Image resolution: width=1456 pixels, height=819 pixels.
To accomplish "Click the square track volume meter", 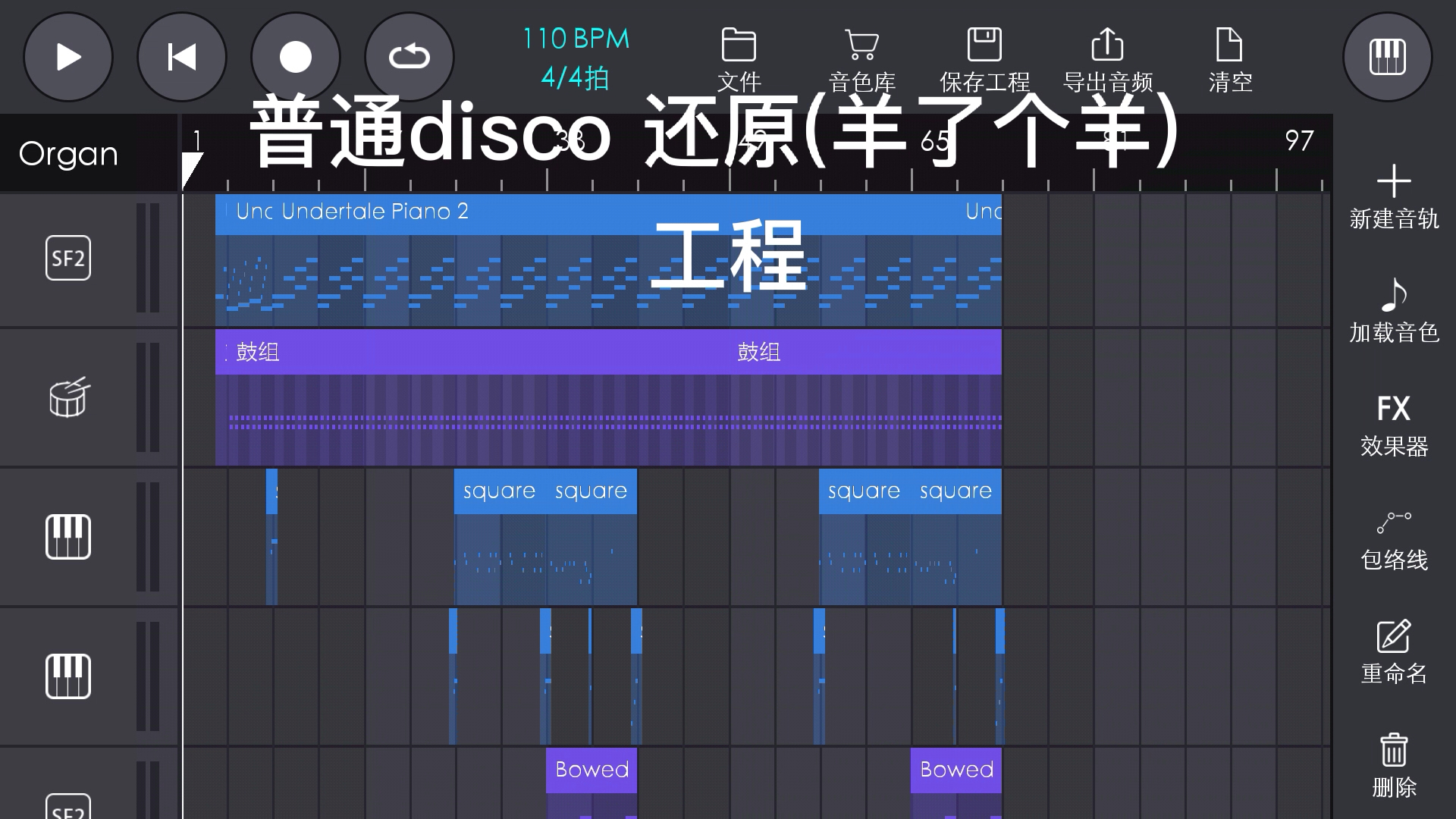I will (x=148, y=537).
